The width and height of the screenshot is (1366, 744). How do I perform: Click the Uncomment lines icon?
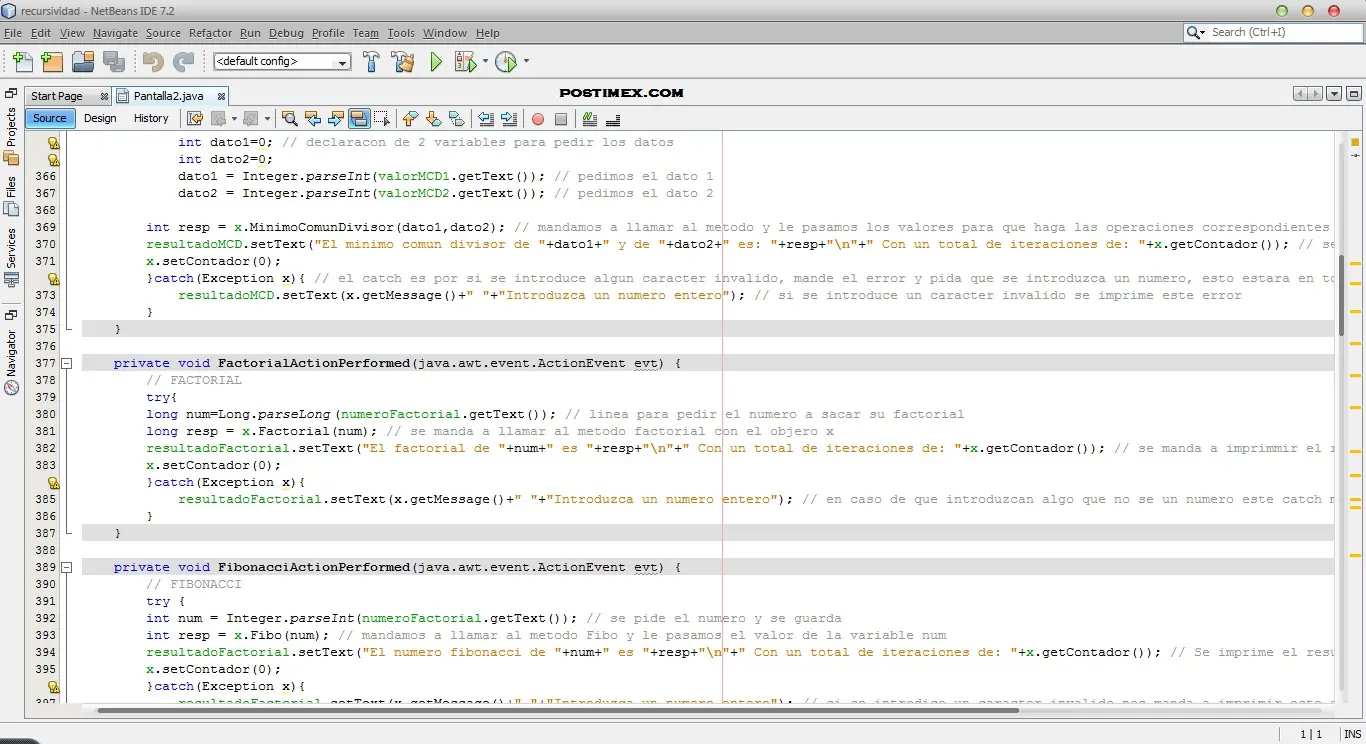[613, 118]
